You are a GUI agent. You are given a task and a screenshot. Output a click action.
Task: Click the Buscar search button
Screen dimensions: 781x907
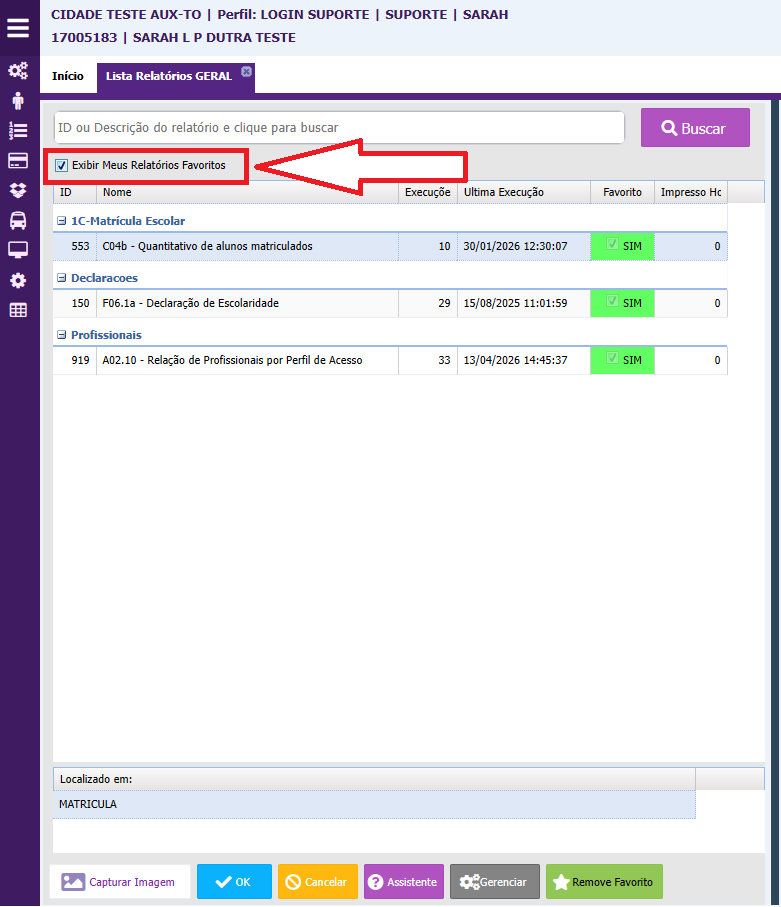point(695,128)
